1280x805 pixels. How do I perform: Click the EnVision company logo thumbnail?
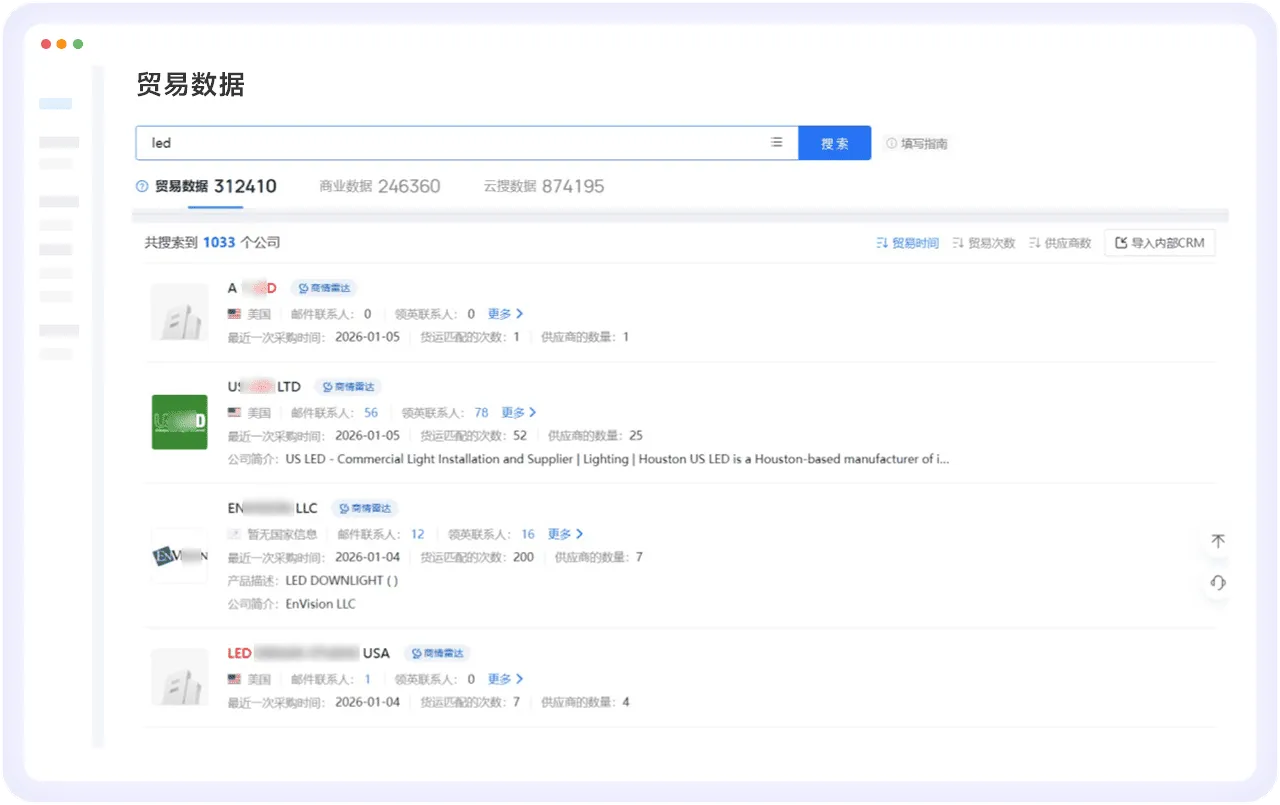(180, 555)
